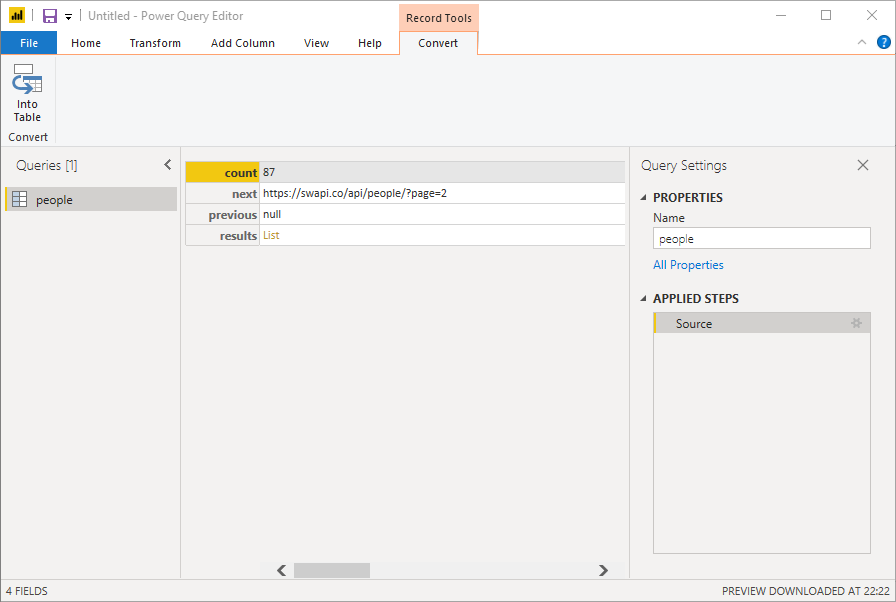Collapse the Queries pane arrow
The image size is (896, 602).
[x=167, y=164]
